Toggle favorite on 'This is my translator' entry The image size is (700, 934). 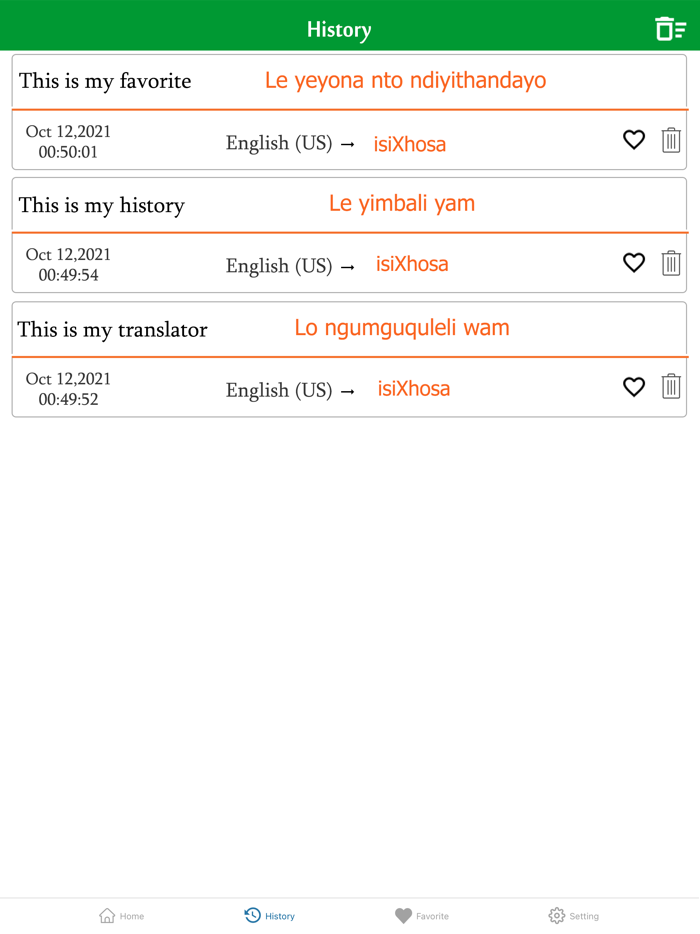[634, 387]
